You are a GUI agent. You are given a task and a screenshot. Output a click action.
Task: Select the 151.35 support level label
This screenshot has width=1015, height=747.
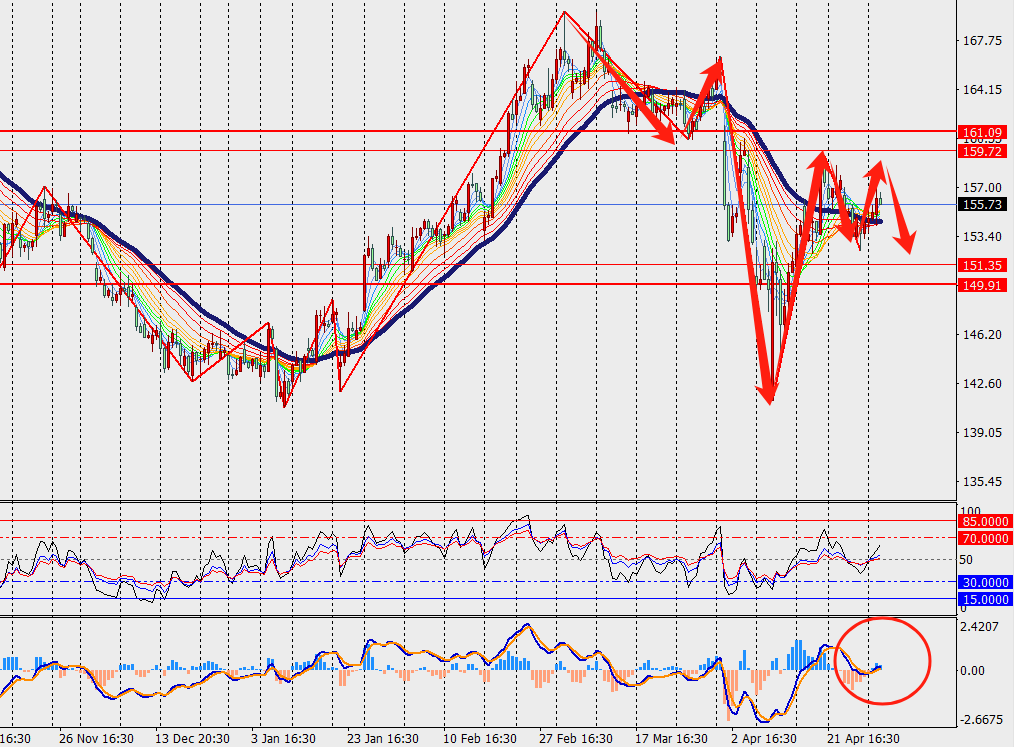pyautogui.click(x=981, y=265)
